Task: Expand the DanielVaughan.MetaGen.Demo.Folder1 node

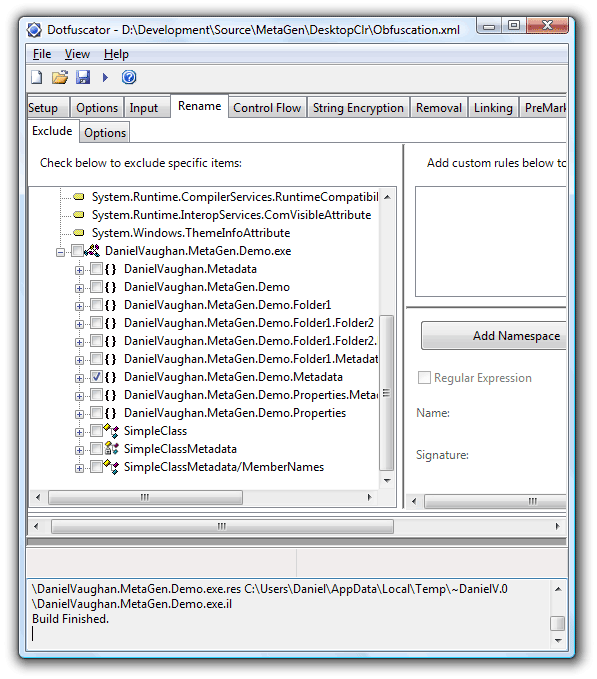Action: (x=79, y=306)
